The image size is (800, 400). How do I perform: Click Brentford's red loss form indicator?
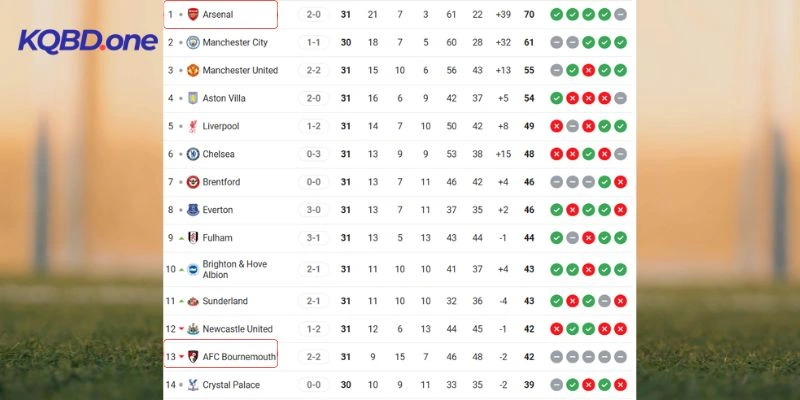pos(621,182)
